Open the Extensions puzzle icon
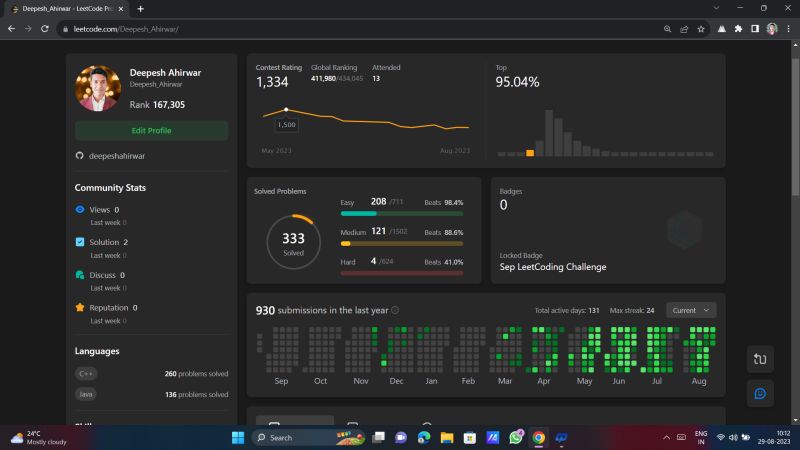 (738, 29)
